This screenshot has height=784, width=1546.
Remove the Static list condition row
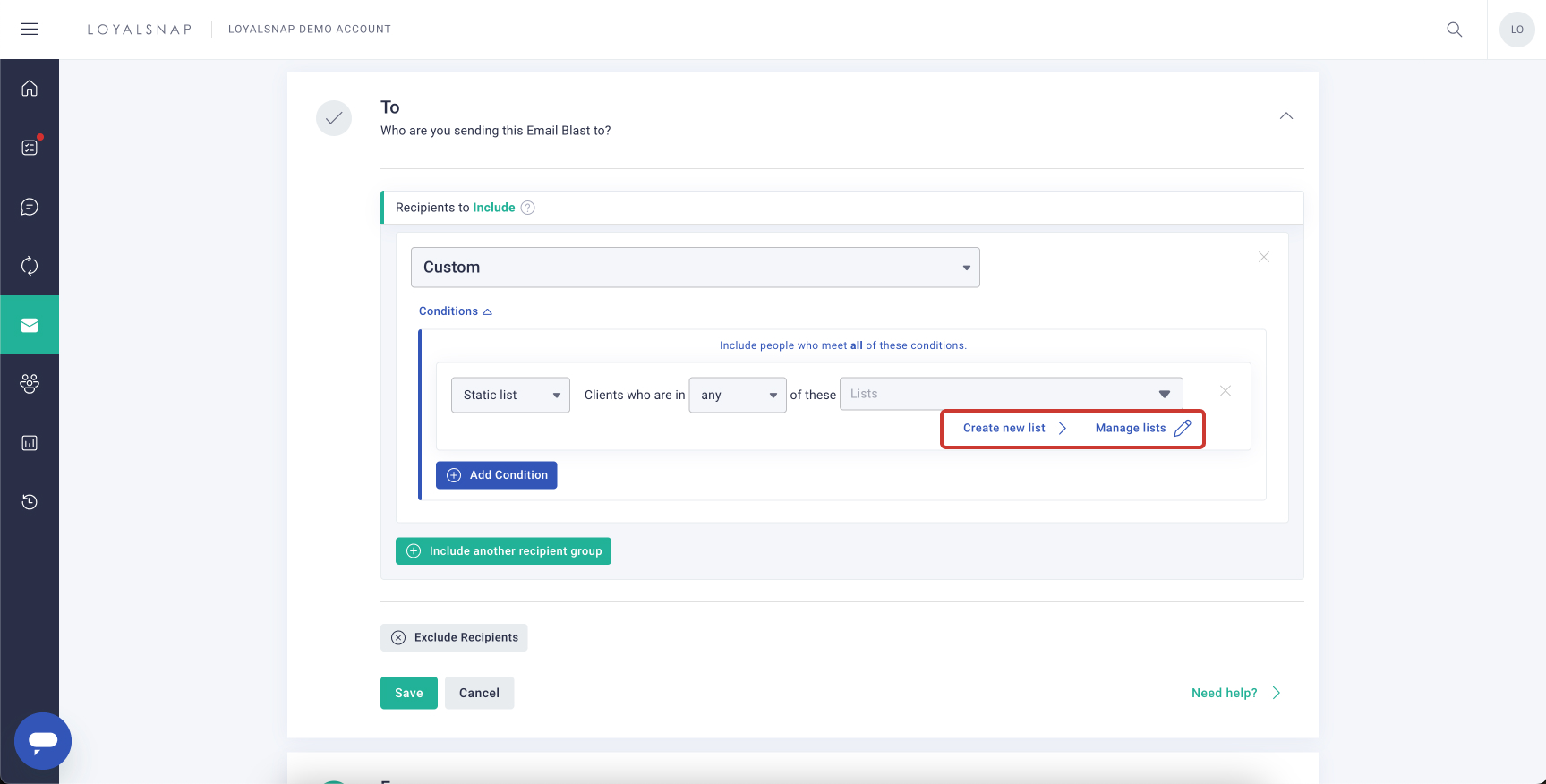point(1226,391)
